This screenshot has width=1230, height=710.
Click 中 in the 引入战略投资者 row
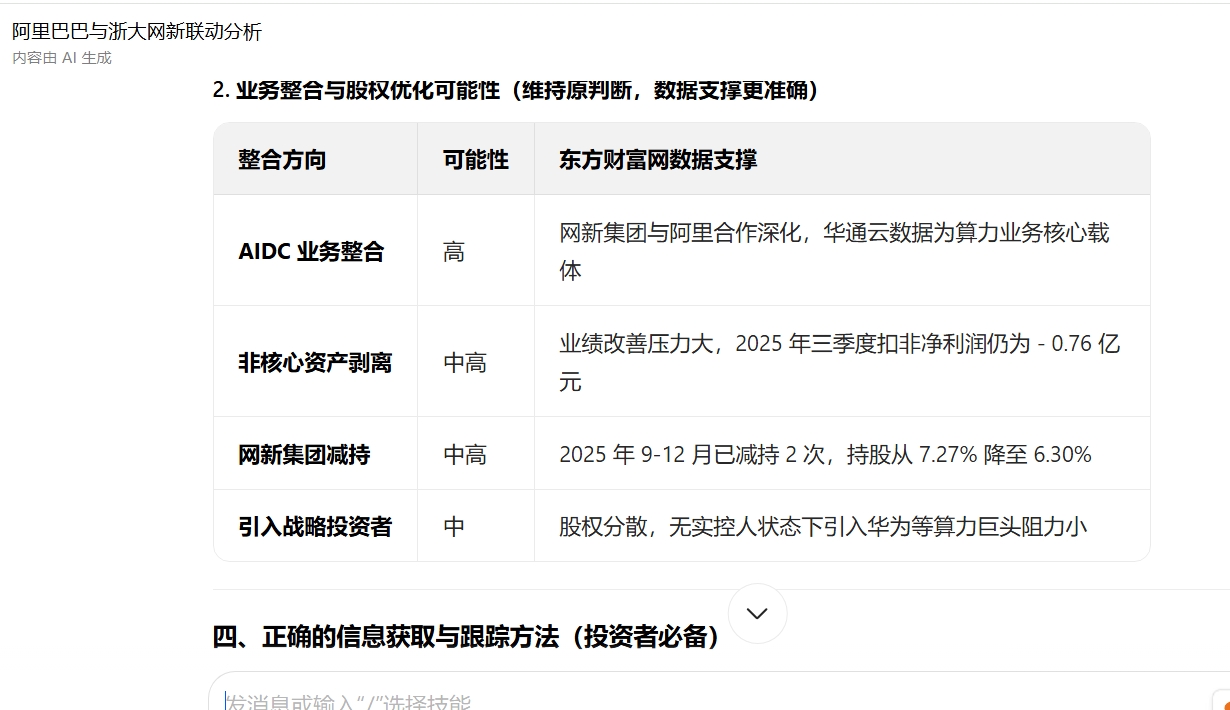(454, 526)
